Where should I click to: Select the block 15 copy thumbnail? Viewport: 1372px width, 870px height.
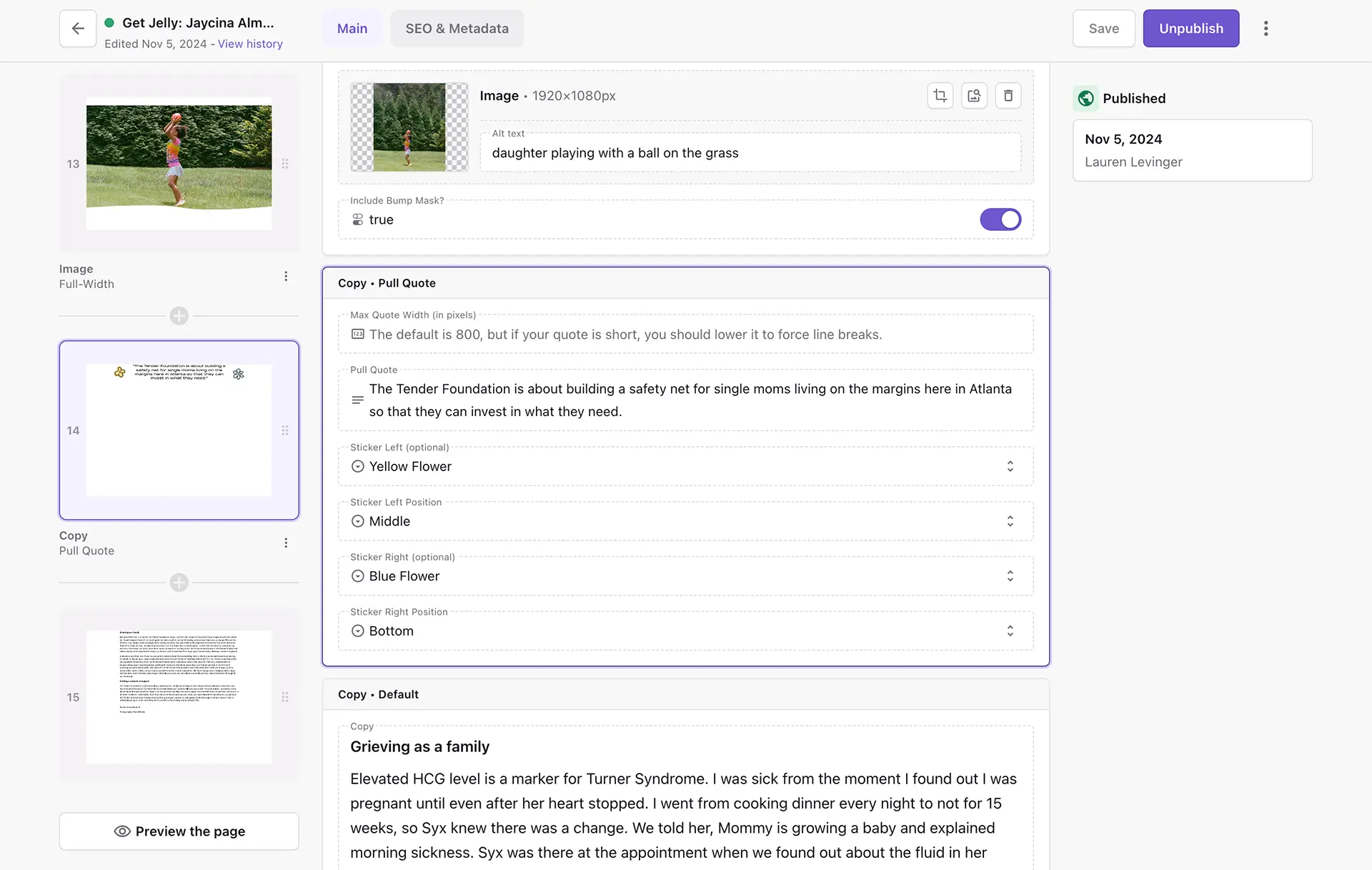[x=179, y=696]
